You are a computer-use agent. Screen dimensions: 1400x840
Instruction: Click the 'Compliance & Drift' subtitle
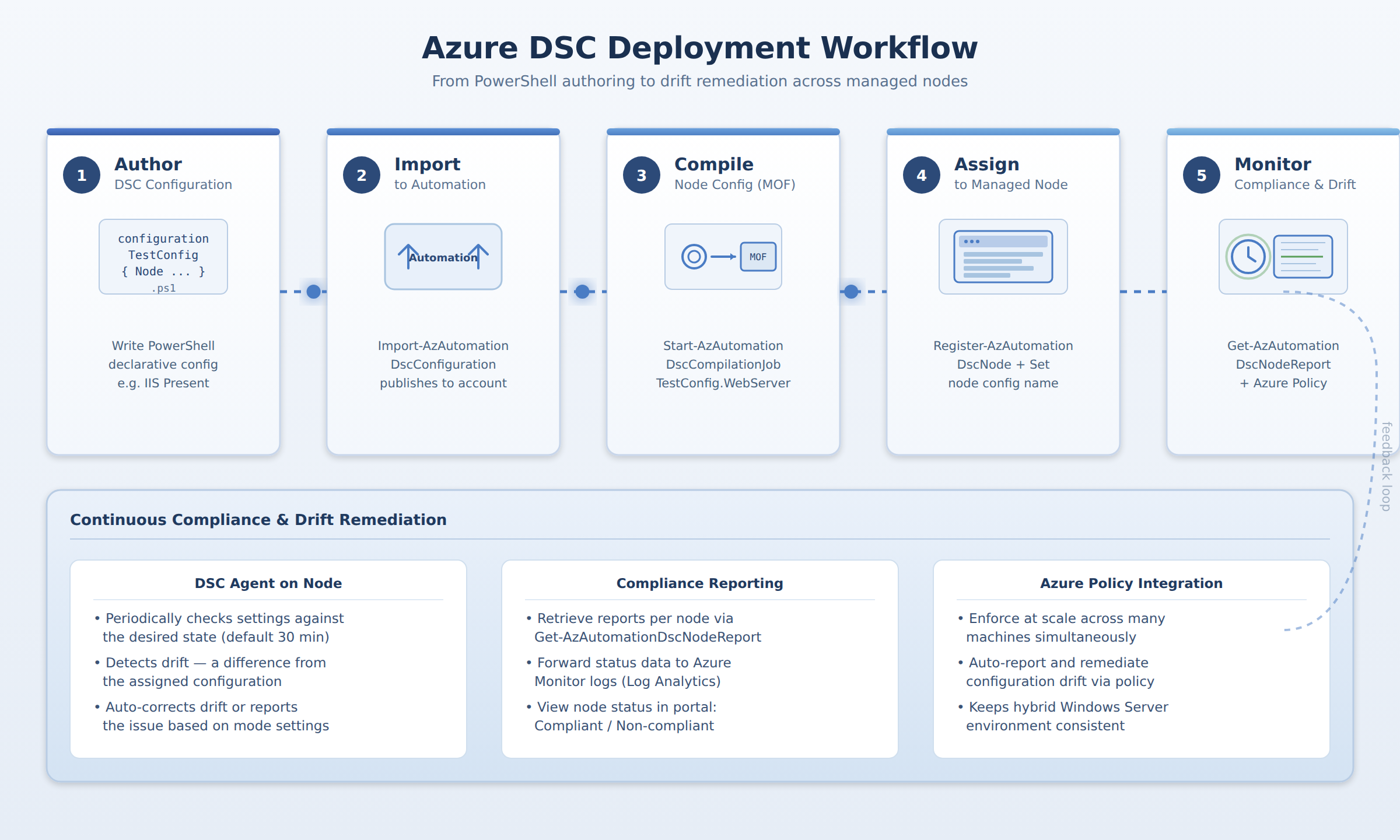[x=1295, y=184]
